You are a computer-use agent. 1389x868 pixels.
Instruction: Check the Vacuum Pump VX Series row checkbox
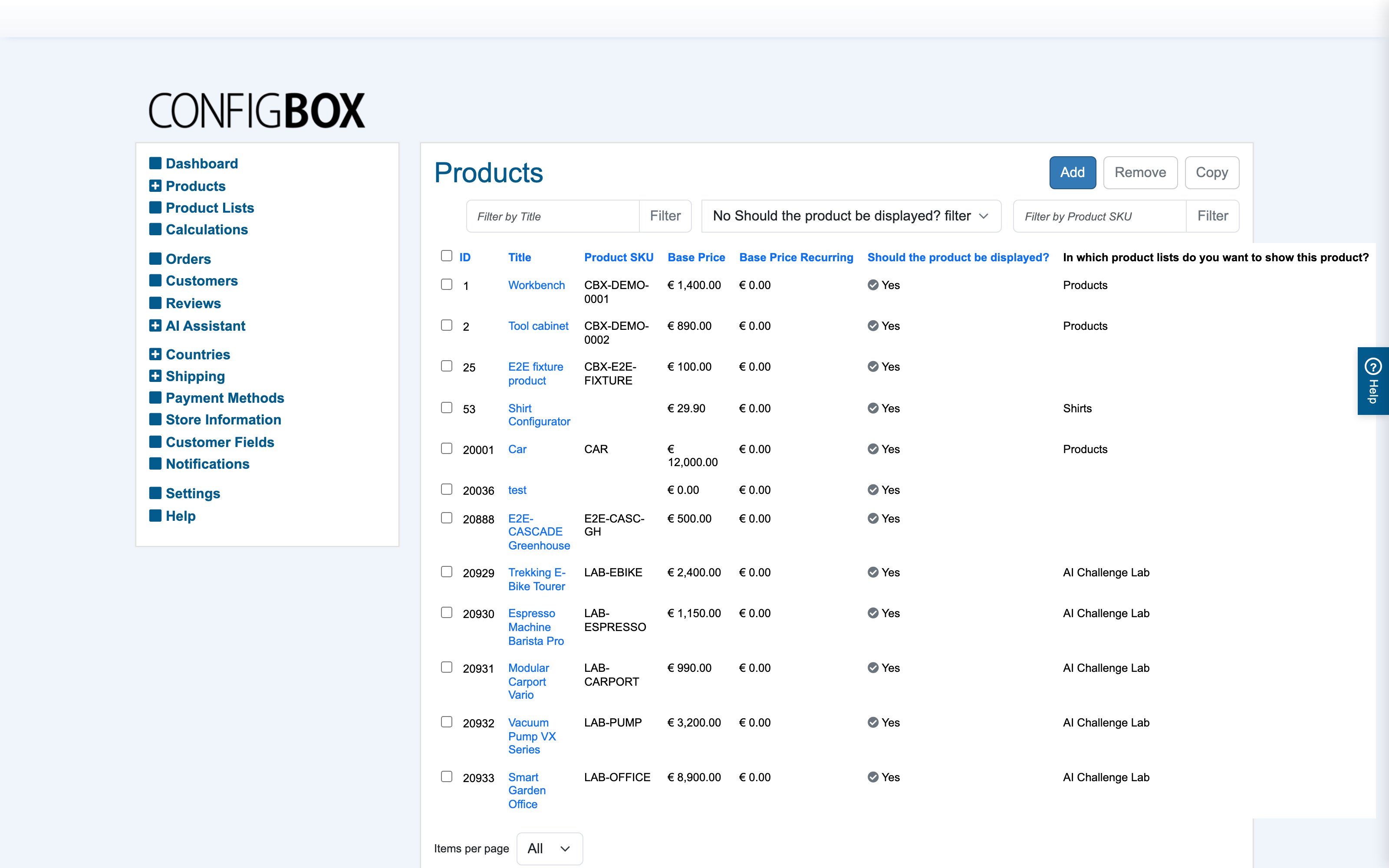(447, 722)
